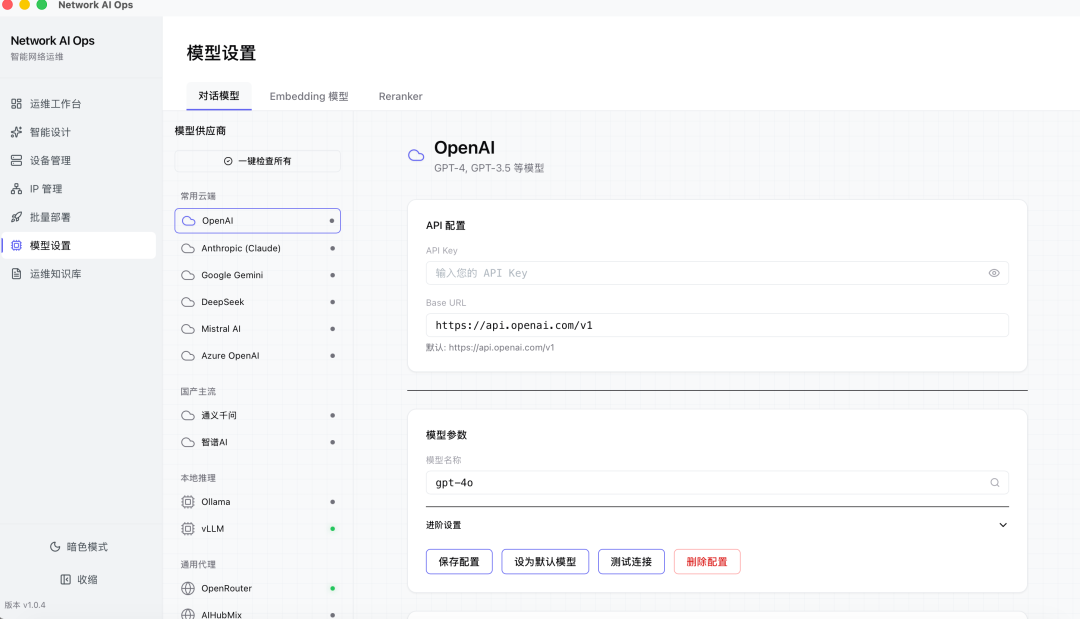Click the 批量部署 sidebar label
The height and width of the screenshot is (619, 1080).
[x=50, y=217]
